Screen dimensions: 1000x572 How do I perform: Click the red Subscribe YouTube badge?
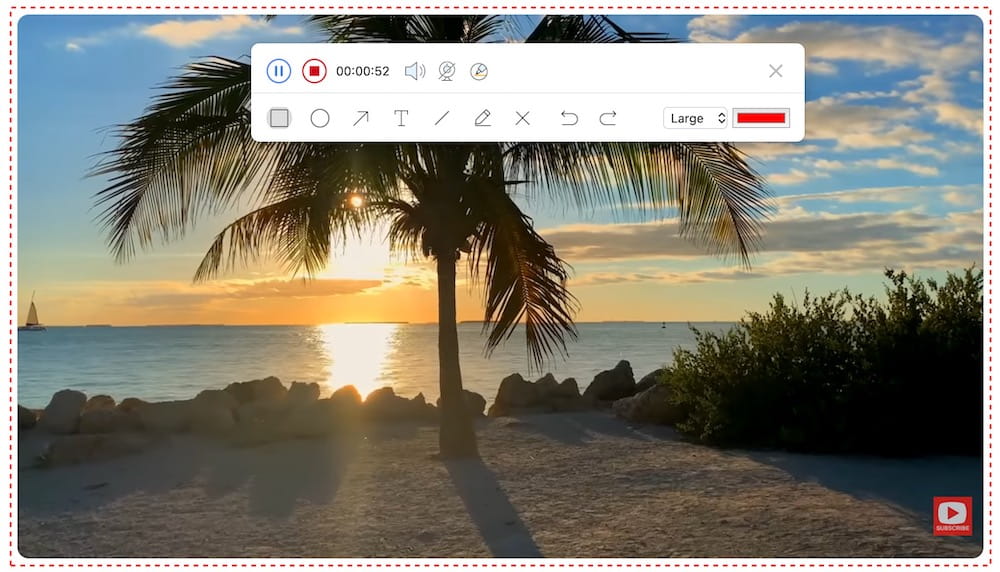click(x=952, y=516)
